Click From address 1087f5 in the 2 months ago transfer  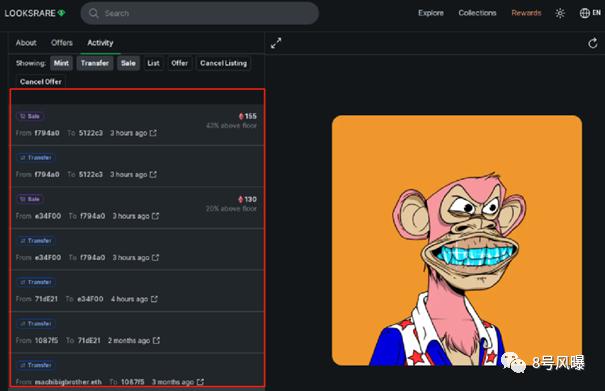tap(46, 340)
